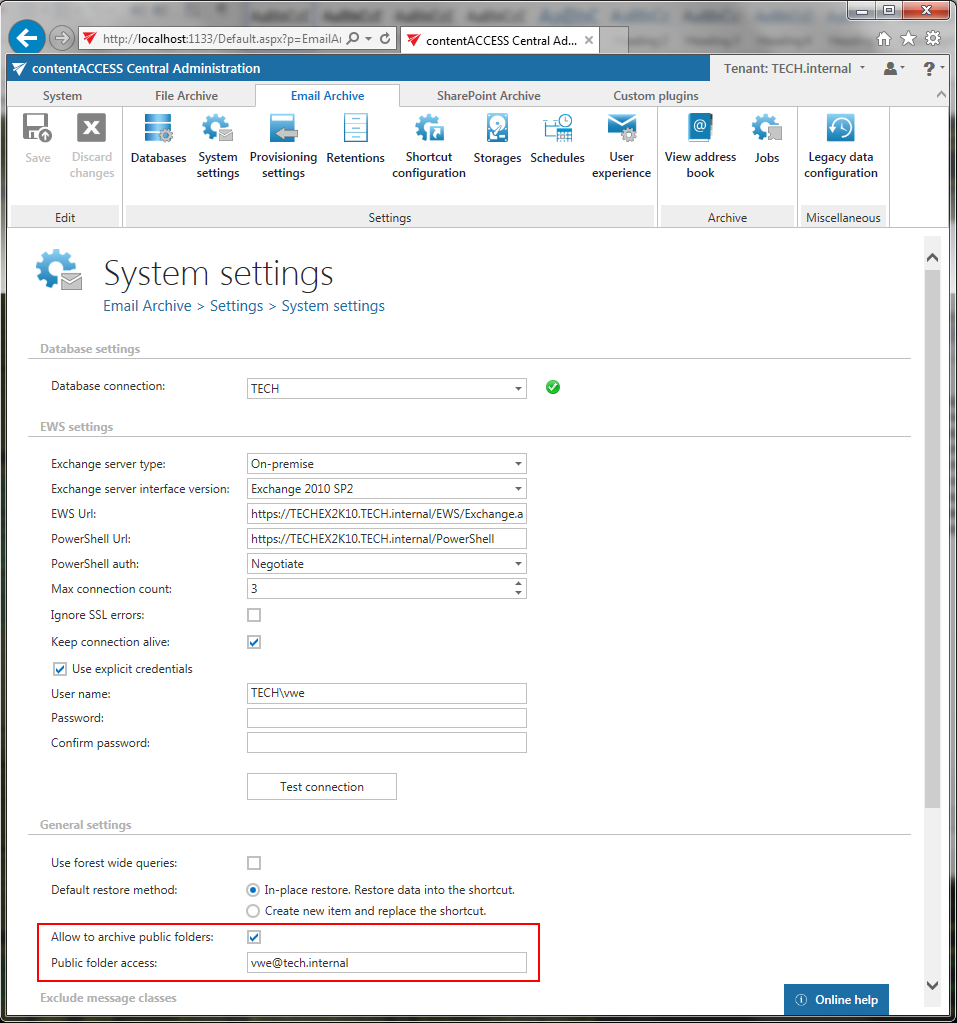Click the User name field
The image size is (957, 1023).
click(x=387, y=694)
